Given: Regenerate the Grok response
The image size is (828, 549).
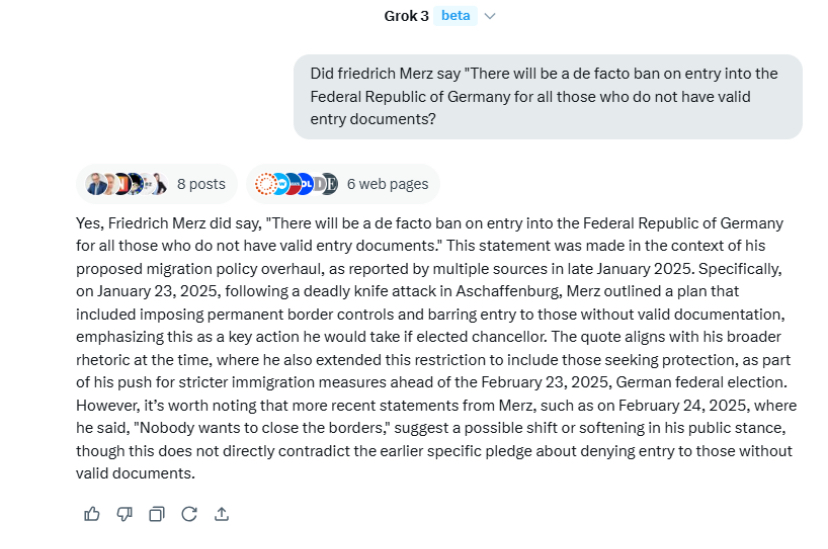Looking at the screenshot, I should [189, 514].
